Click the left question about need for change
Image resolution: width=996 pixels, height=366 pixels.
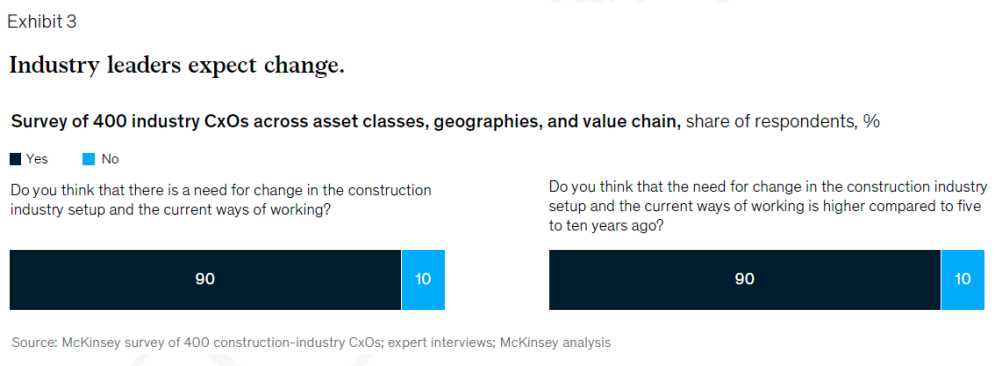tap(220, 200)
